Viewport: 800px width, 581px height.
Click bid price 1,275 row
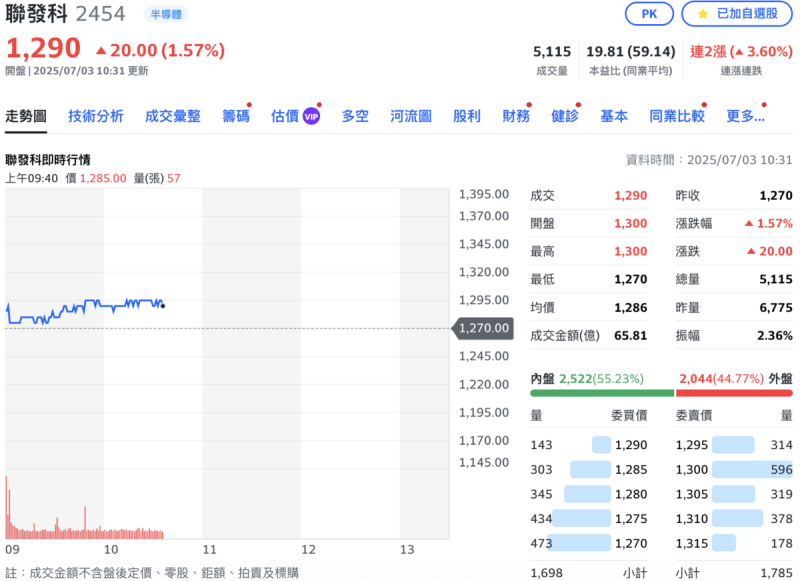click(589, 518)
